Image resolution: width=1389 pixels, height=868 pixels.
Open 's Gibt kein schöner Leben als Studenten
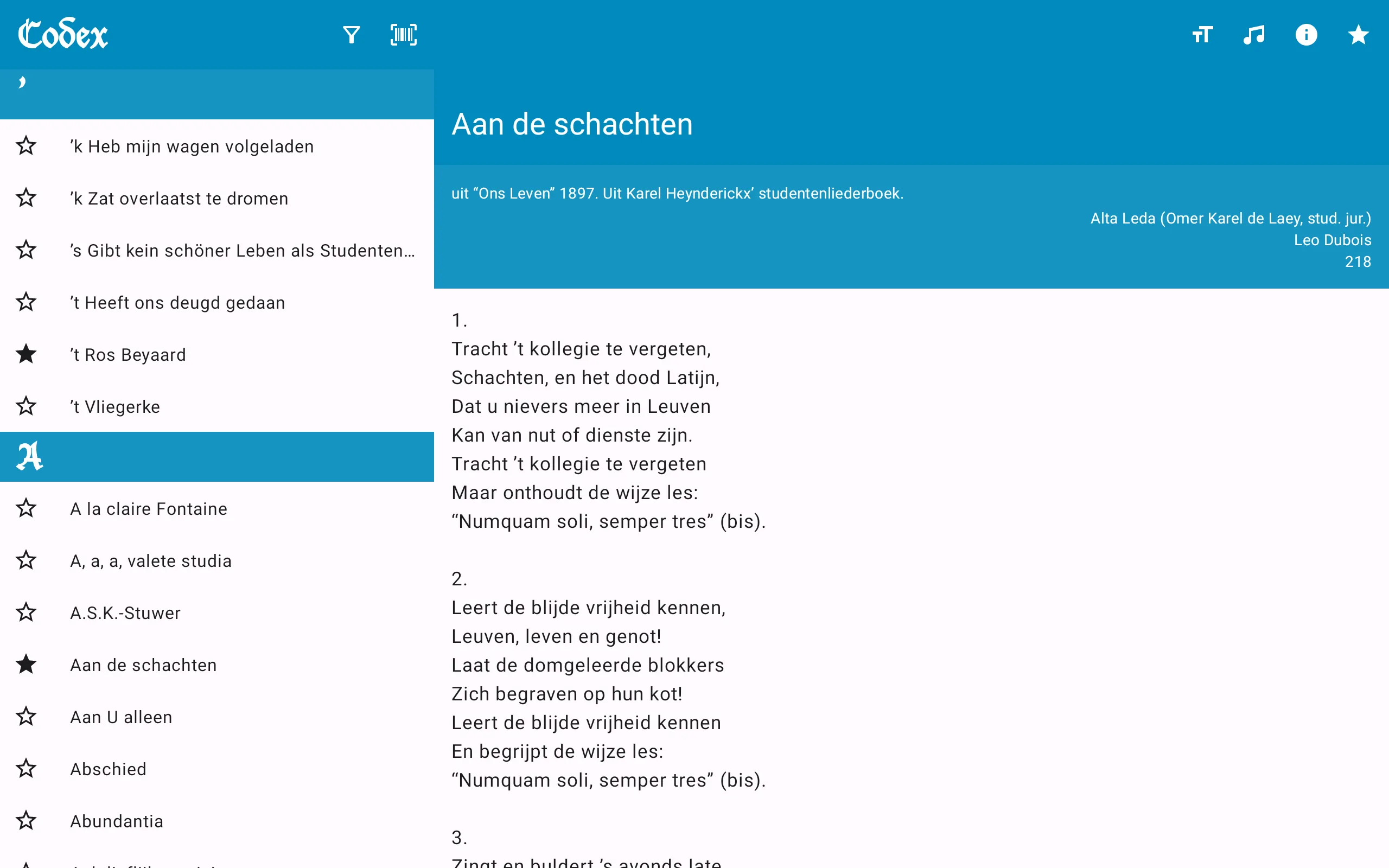(242, 250)
